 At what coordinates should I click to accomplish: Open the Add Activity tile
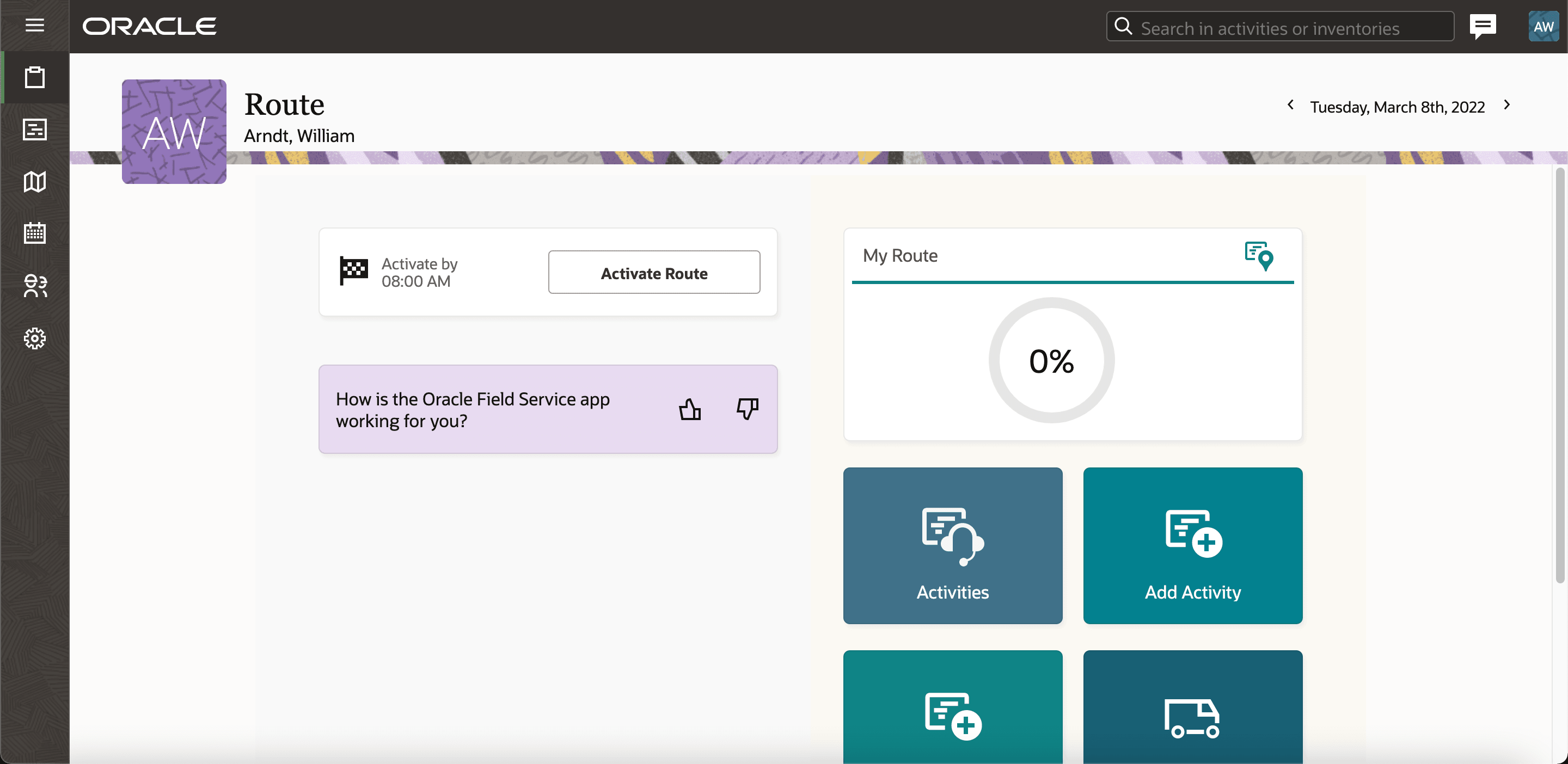pos(1192,546)
